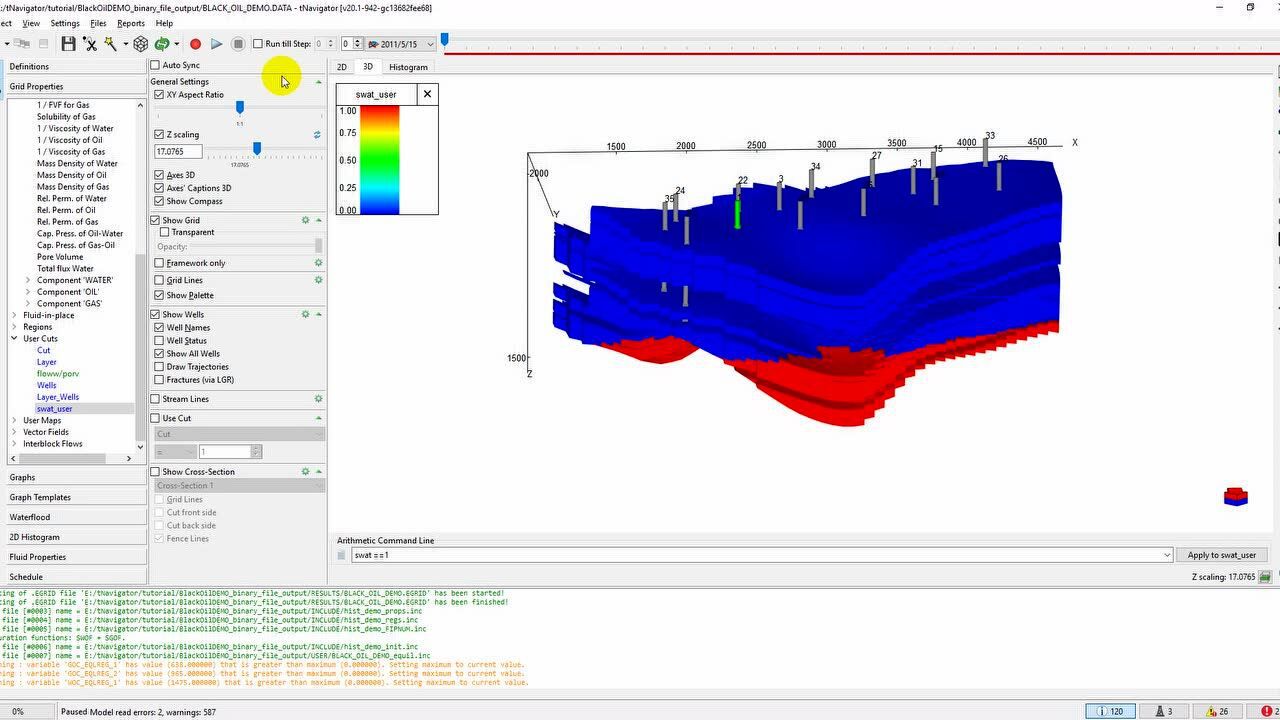Expand the Fluid-in-place tree node
This screenshot has width=1280, height=720.
tap(14, 315)
